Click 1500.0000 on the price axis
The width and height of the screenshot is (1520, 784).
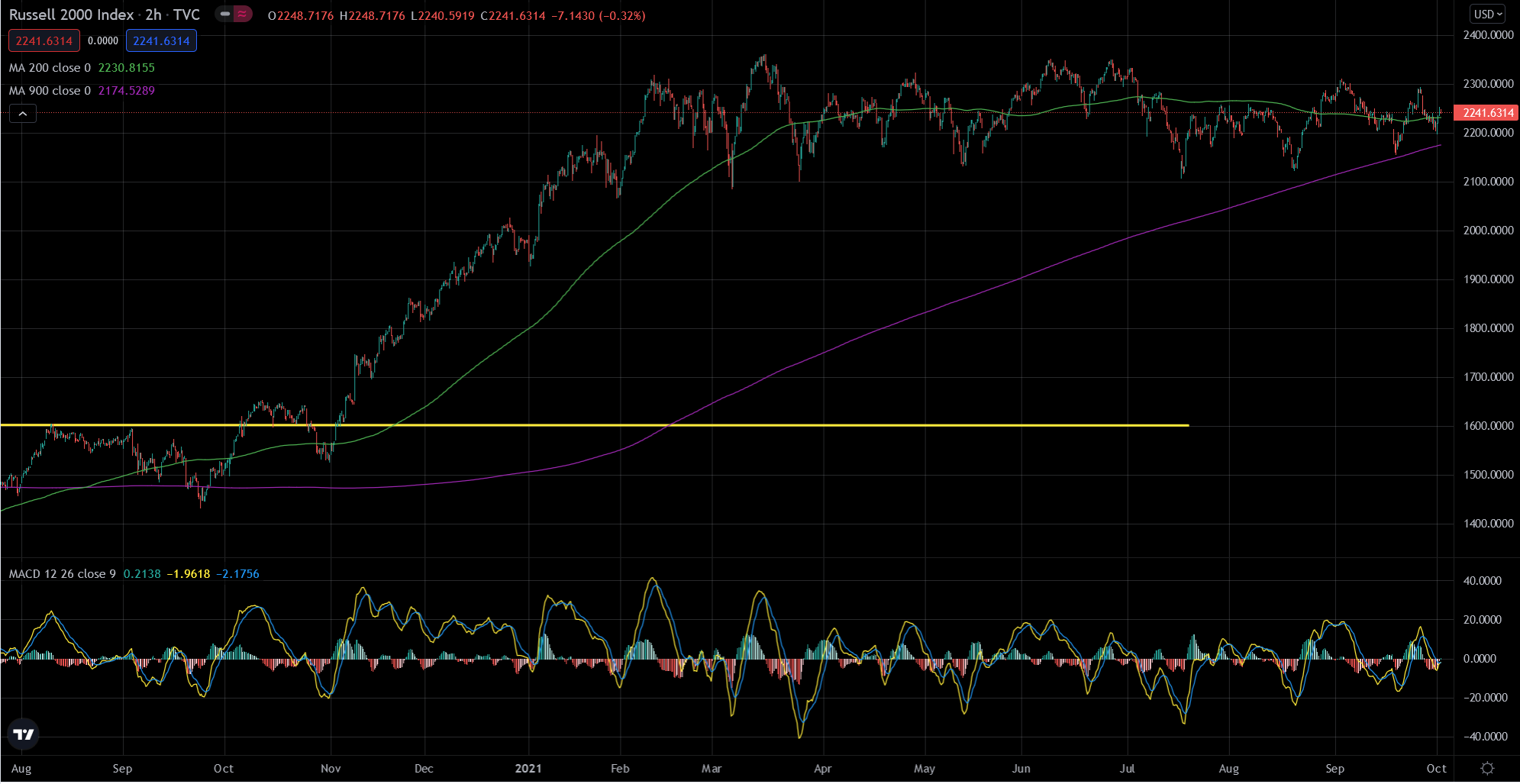click(x=1488, y=475)
